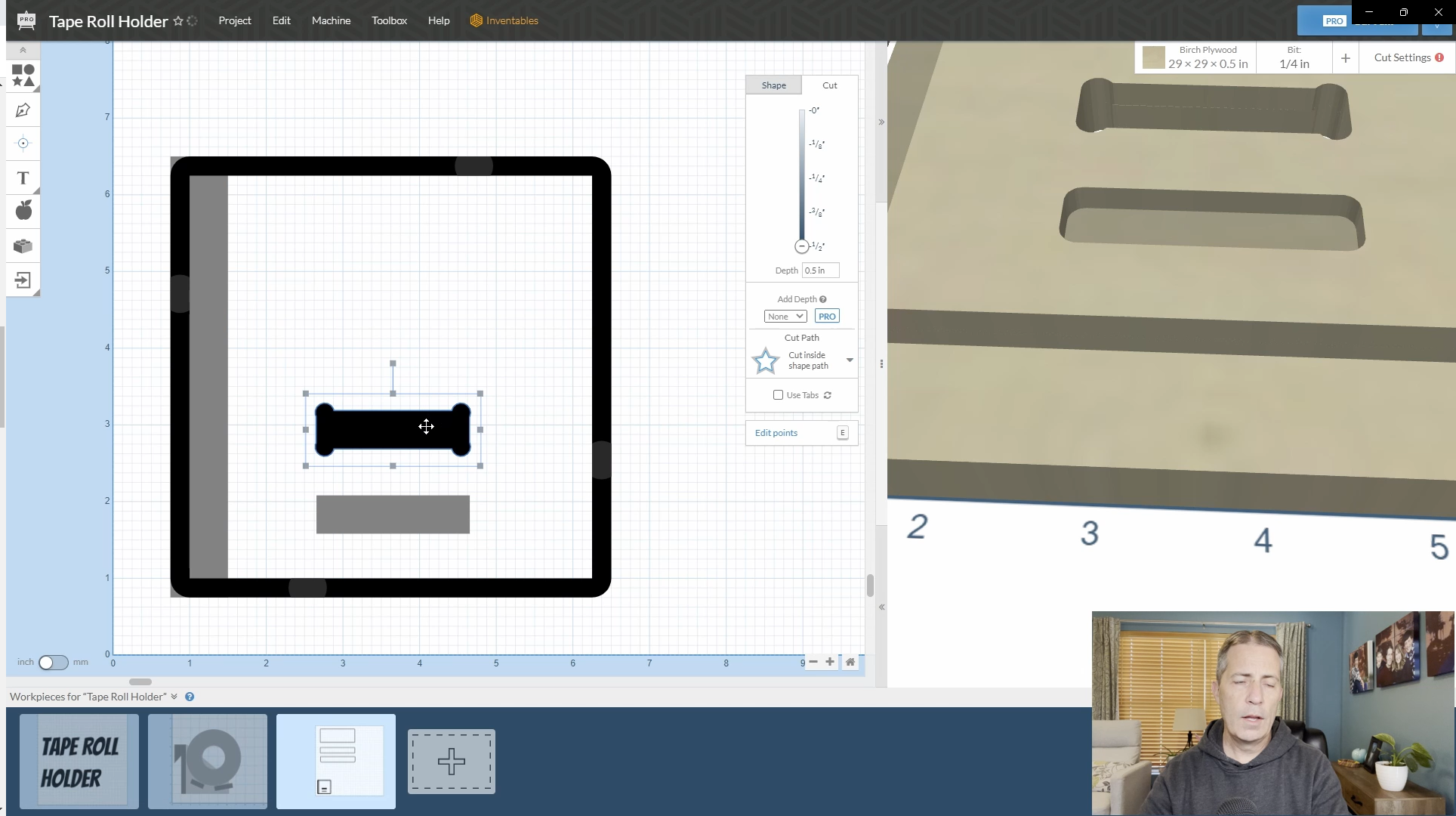Click the star icon next to project title
This screenshot has height=816, width=1456.
[x=178, y=21]
